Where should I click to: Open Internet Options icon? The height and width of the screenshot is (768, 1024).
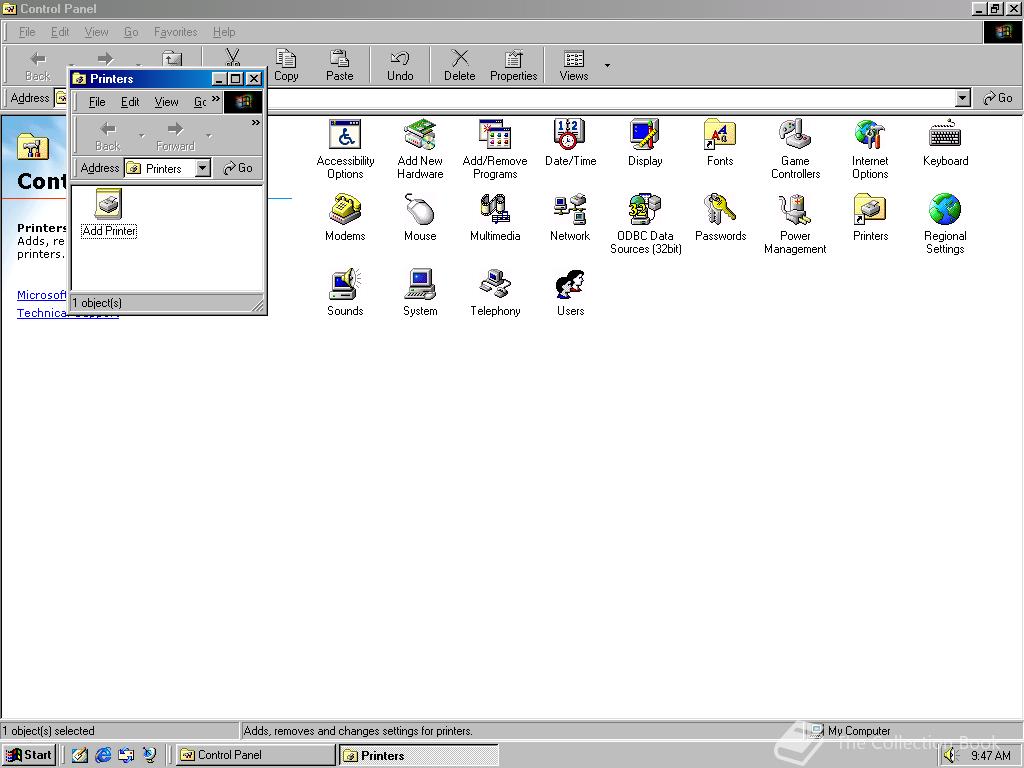click(x=870, y=149)
